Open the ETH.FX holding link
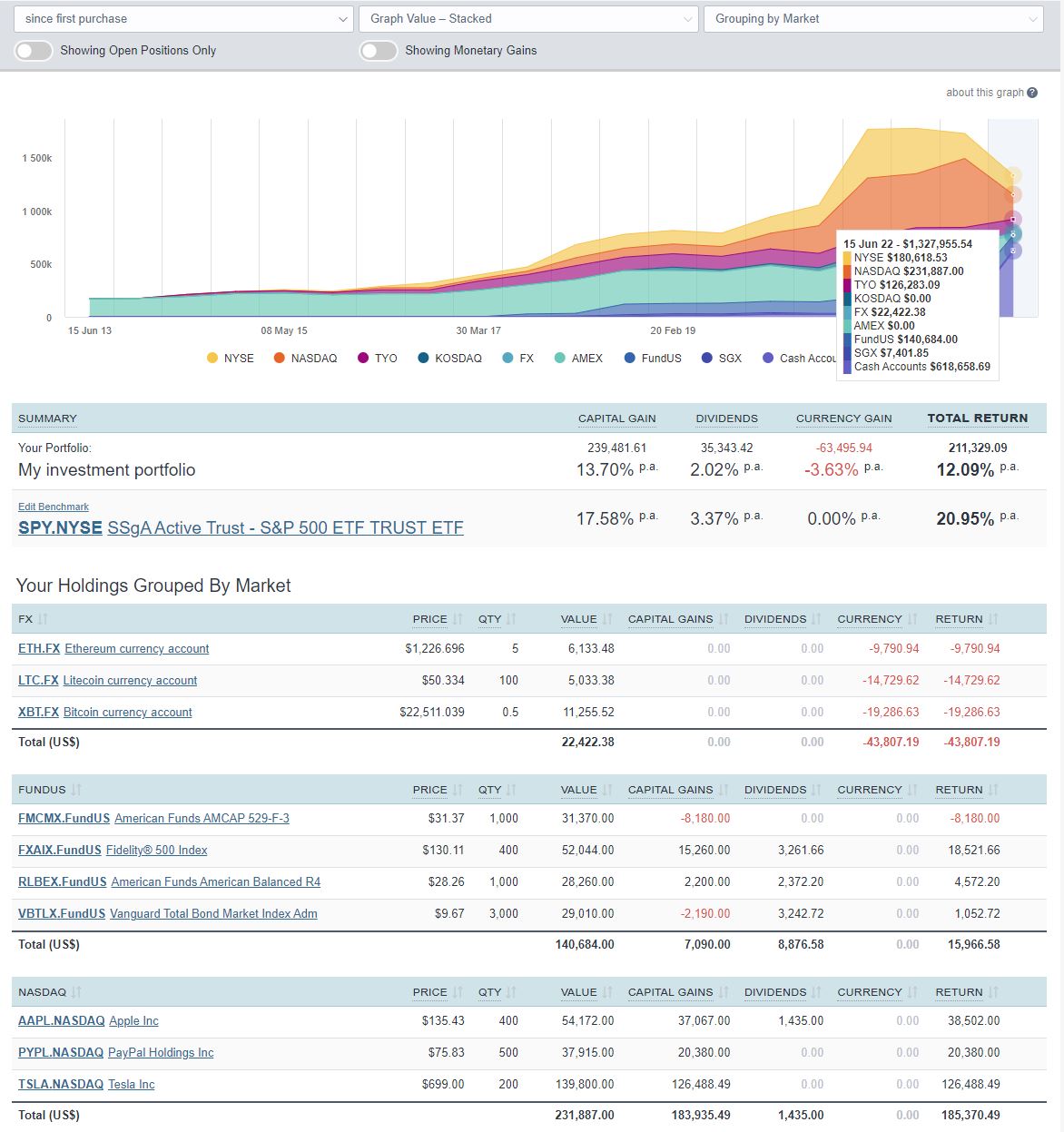 coord(39,648)
